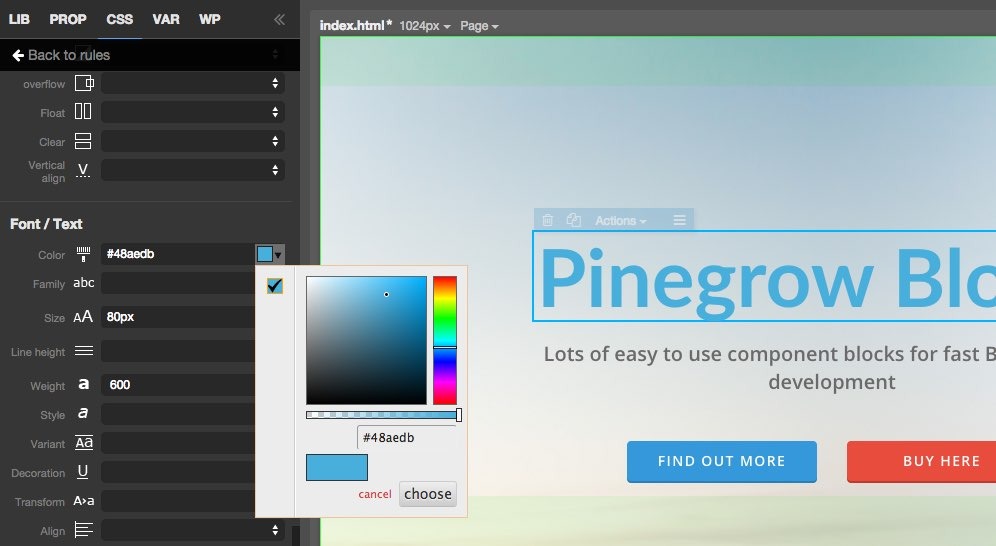Open the element Actions menu
This screenshot has height=546, width=996.
(621, 221)
